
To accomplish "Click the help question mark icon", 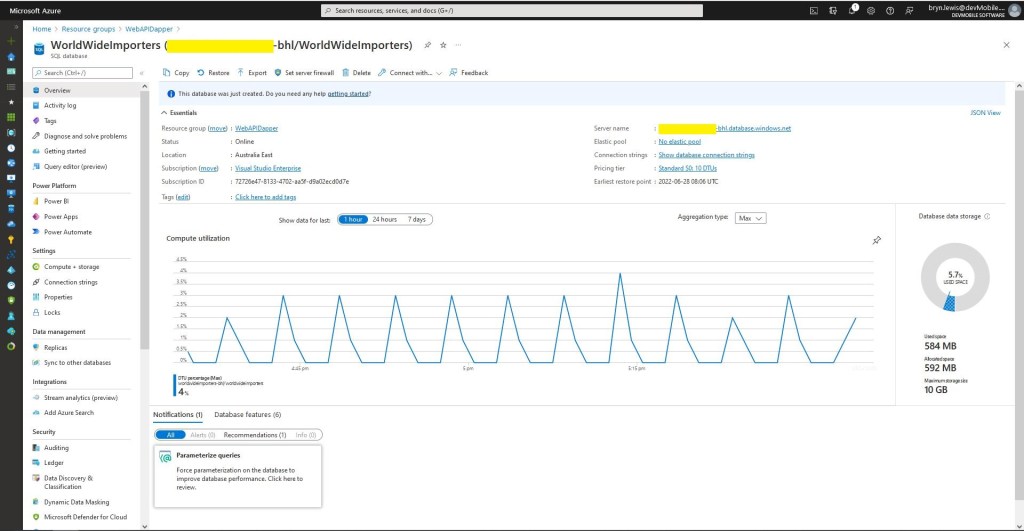I will point(891,10).
